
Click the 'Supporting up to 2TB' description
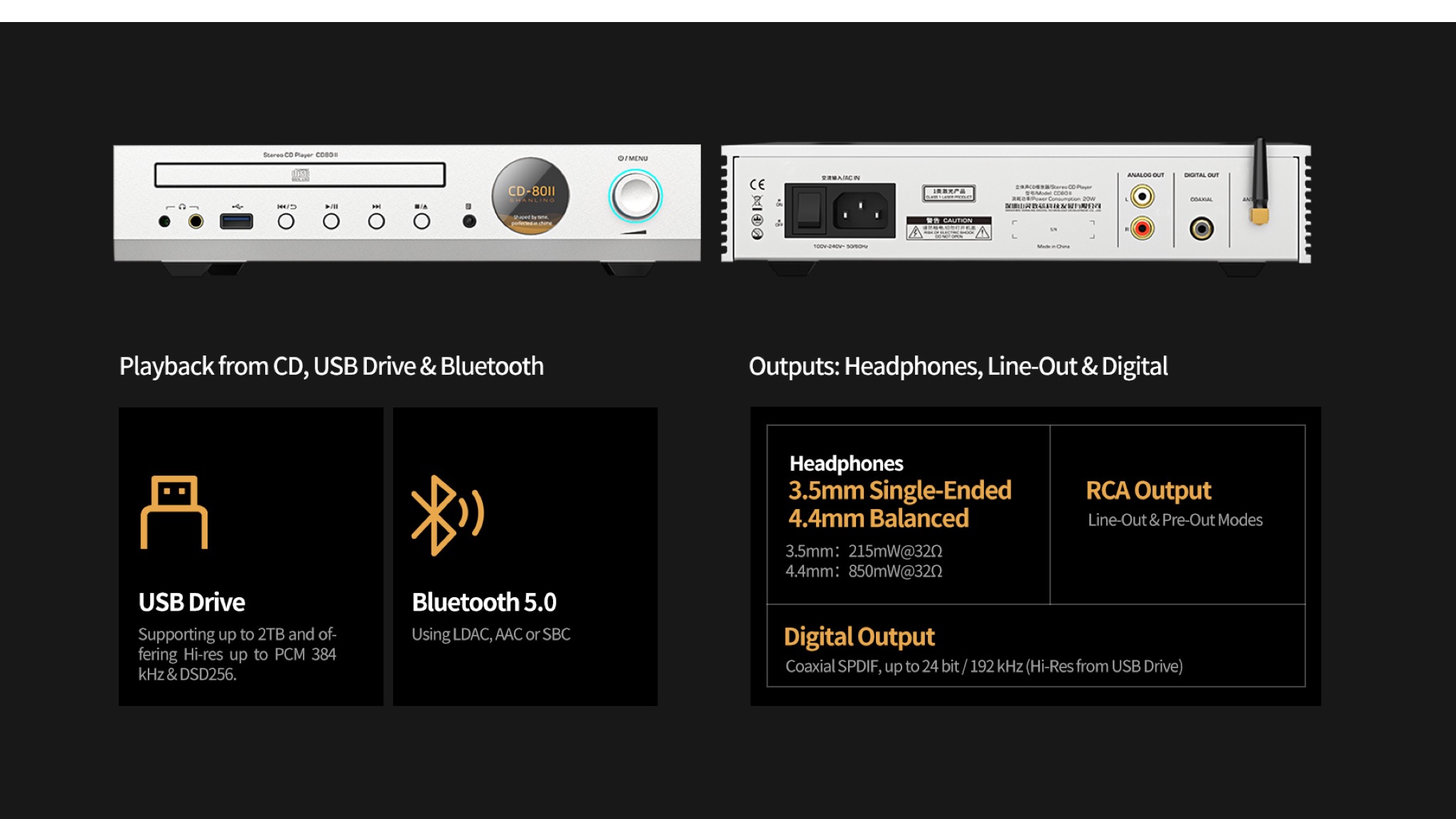[237, 654]
